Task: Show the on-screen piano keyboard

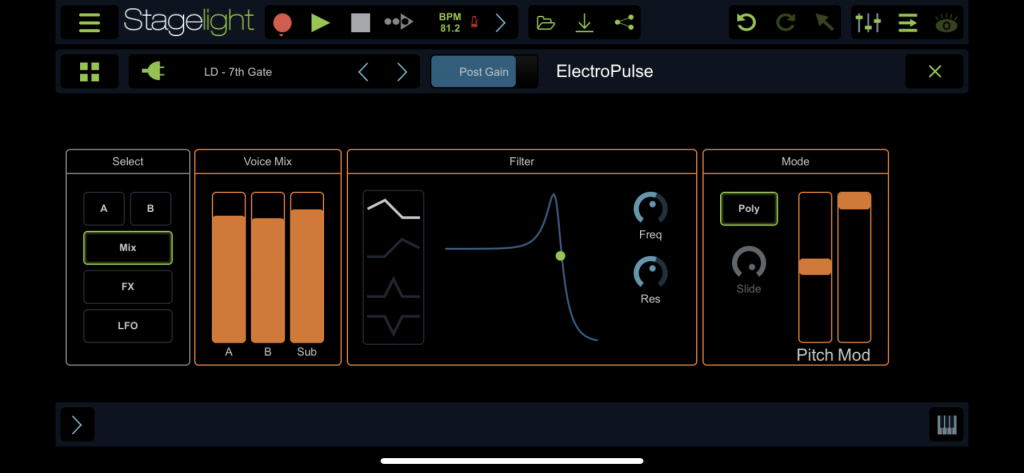Action: (946, 425)
